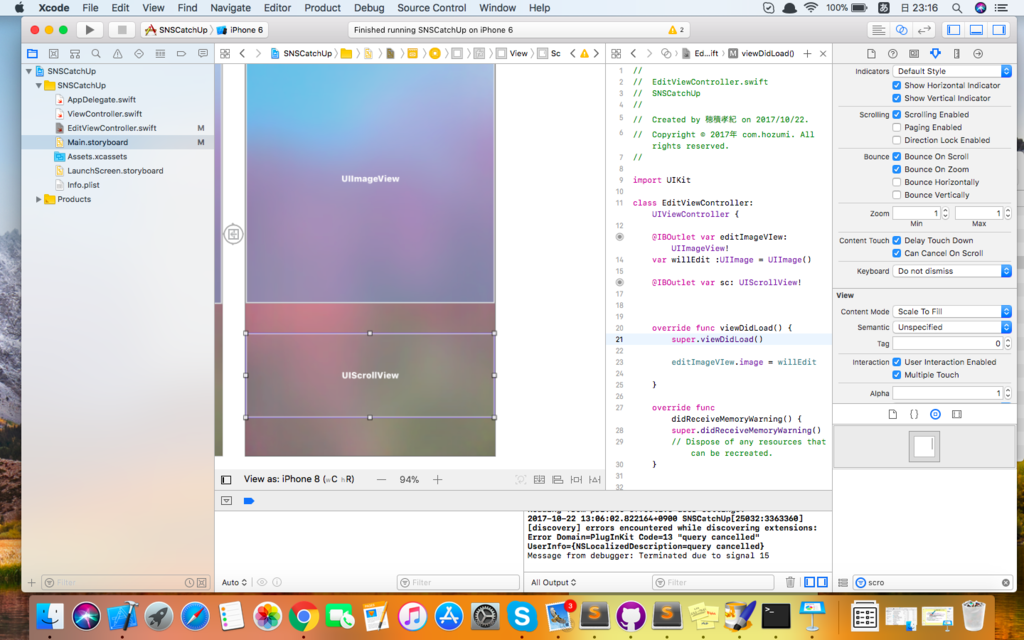The width and height of the screenshot is (1024, 640).
Task: Open the Find navigator
Action: (96, 54)
